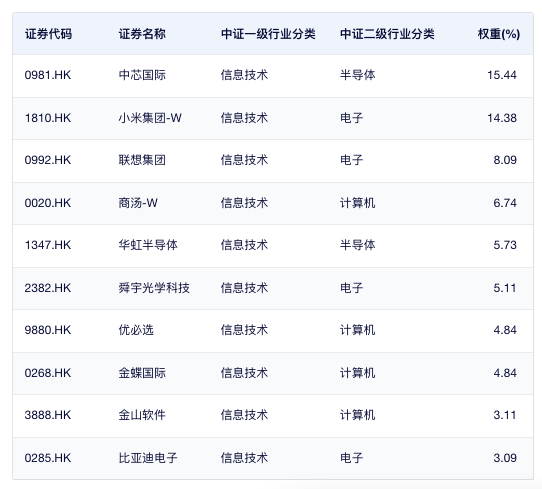Image resolution: width=542 pixels, height=489 pixels.
Task: Click the 中证二级行业分类 column header
Action: [387, 34]
